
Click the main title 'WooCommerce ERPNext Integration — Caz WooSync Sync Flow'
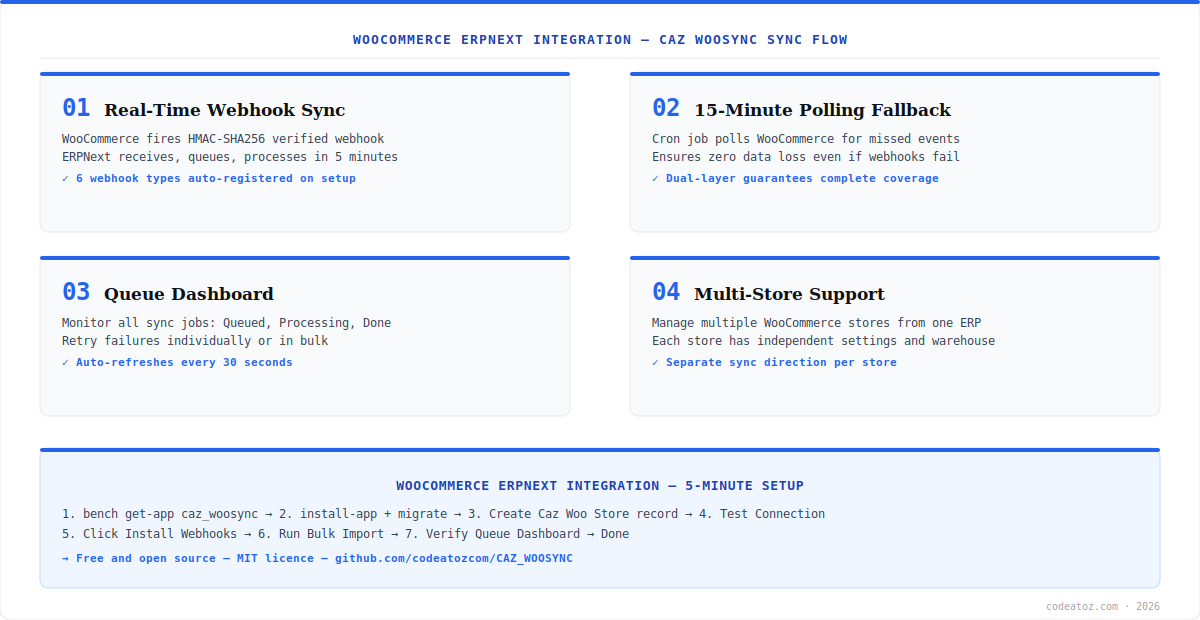pyautogui.click(x=600, y=40)
